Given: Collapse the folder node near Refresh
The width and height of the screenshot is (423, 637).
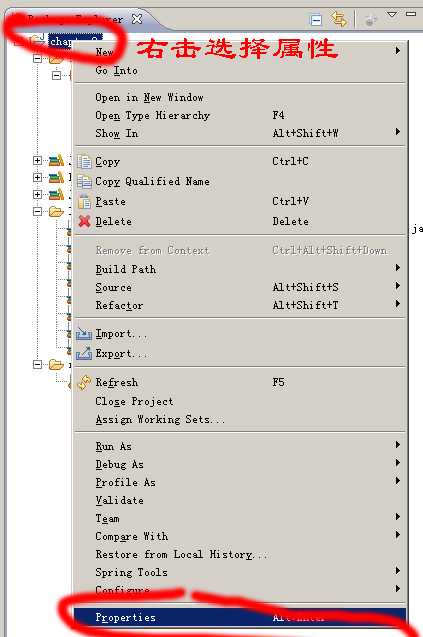Looking at the screenshot, I should tap(37, 364).
